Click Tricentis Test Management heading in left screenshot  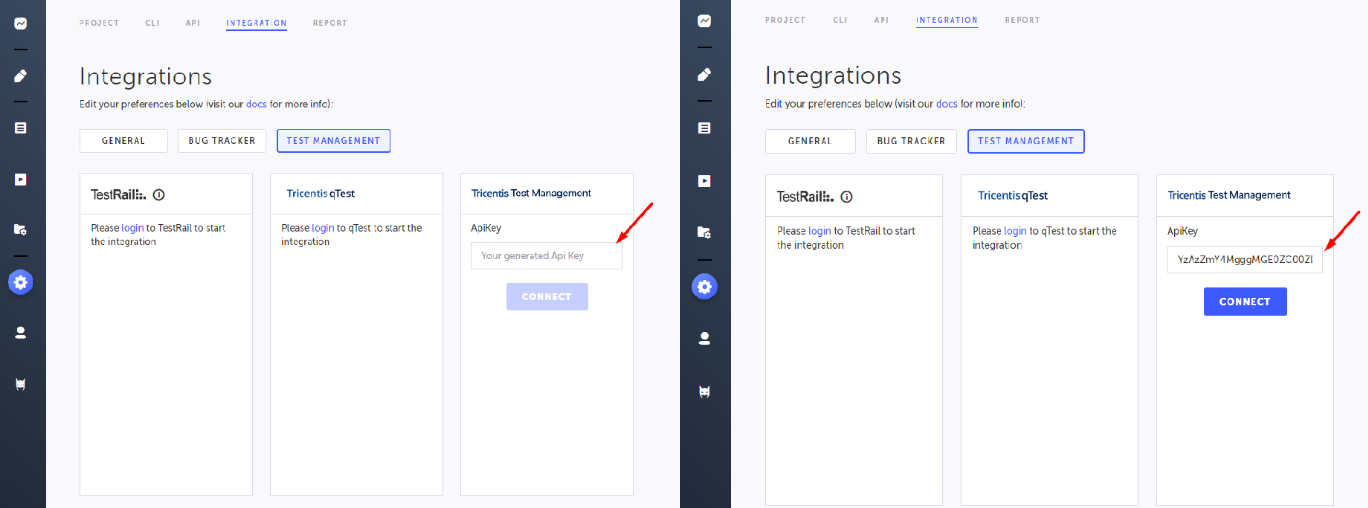pos(531,193)
